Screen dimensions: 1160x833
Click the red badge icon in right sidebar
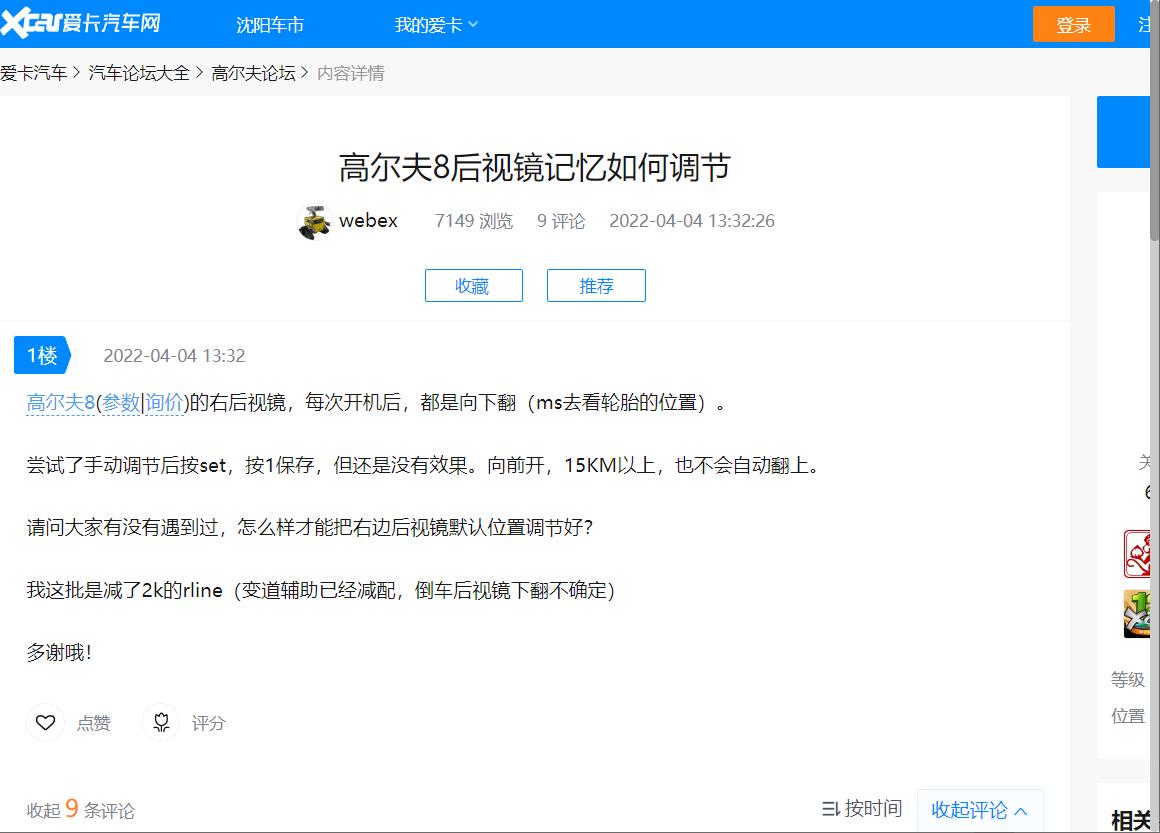[1137, 553]
